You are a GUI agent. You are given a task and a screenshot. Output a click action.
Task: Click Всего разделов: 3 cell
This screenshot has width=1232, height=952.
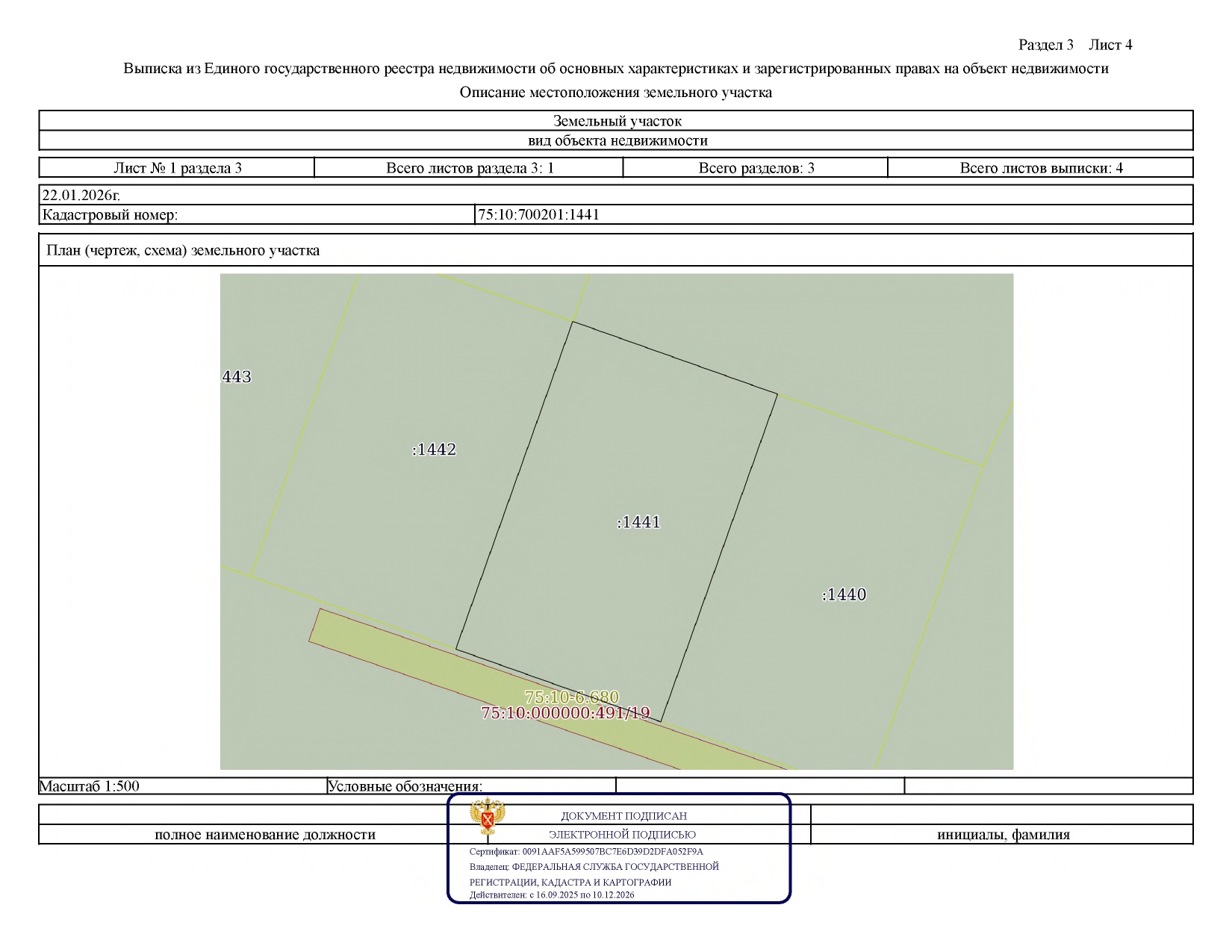point(756,168)
